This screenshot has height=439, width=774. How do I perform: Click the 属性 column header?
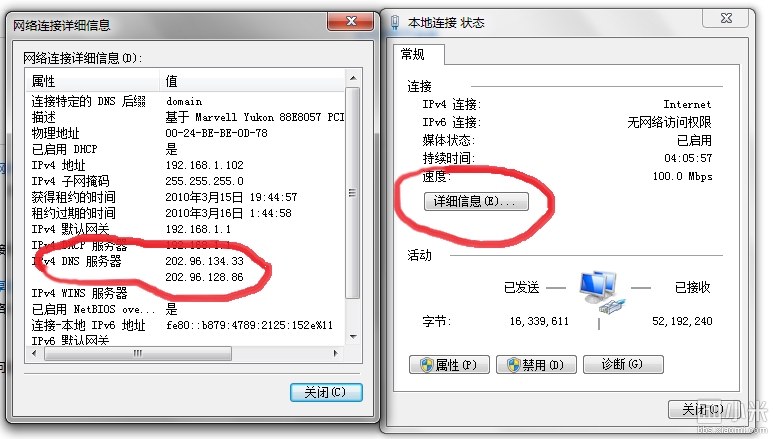[x=93, y=81]
